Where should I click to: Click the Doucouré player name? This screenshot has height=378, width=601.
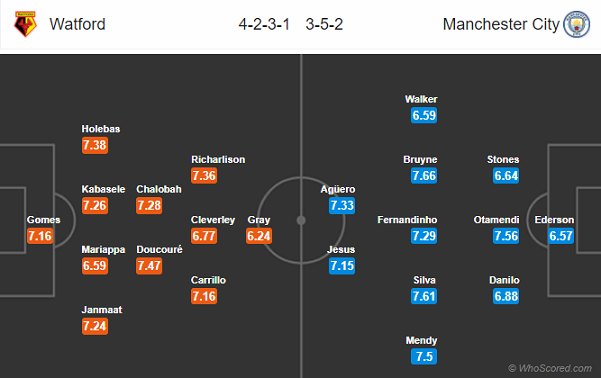click(159, 250)
